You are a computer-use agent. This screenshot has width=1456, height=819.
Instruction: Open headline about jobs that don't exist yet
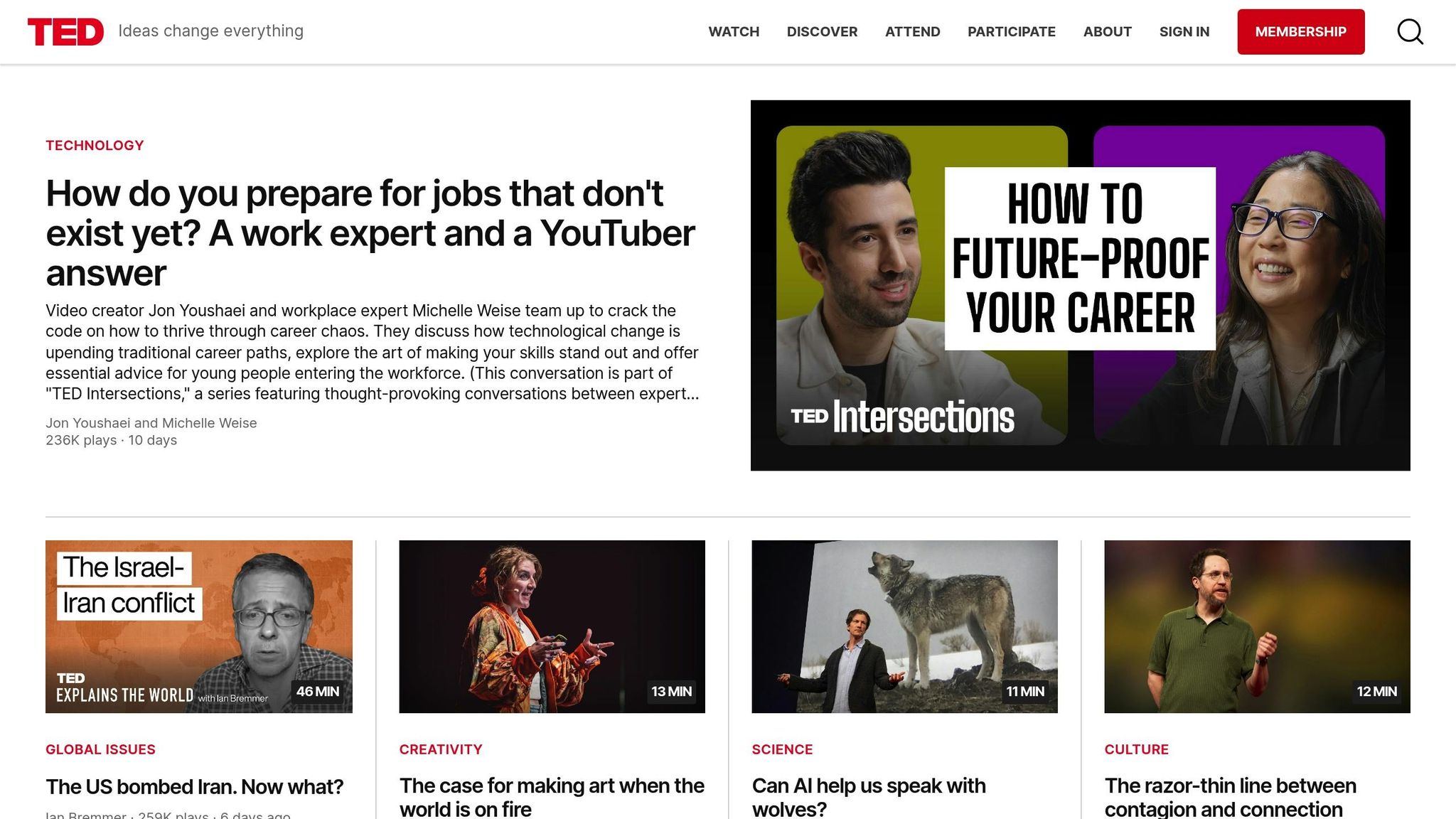coord(370,233)
